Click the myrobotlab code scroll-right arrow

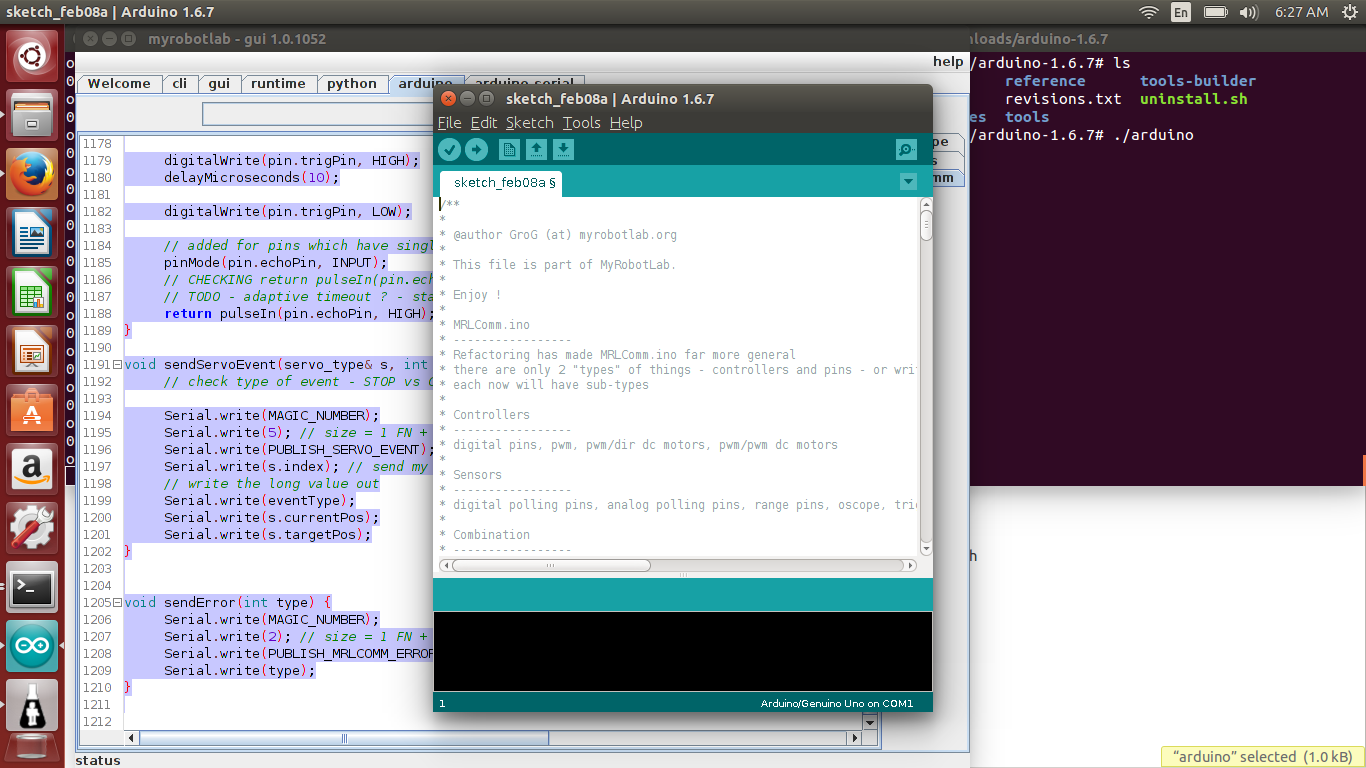coord(854,738)
